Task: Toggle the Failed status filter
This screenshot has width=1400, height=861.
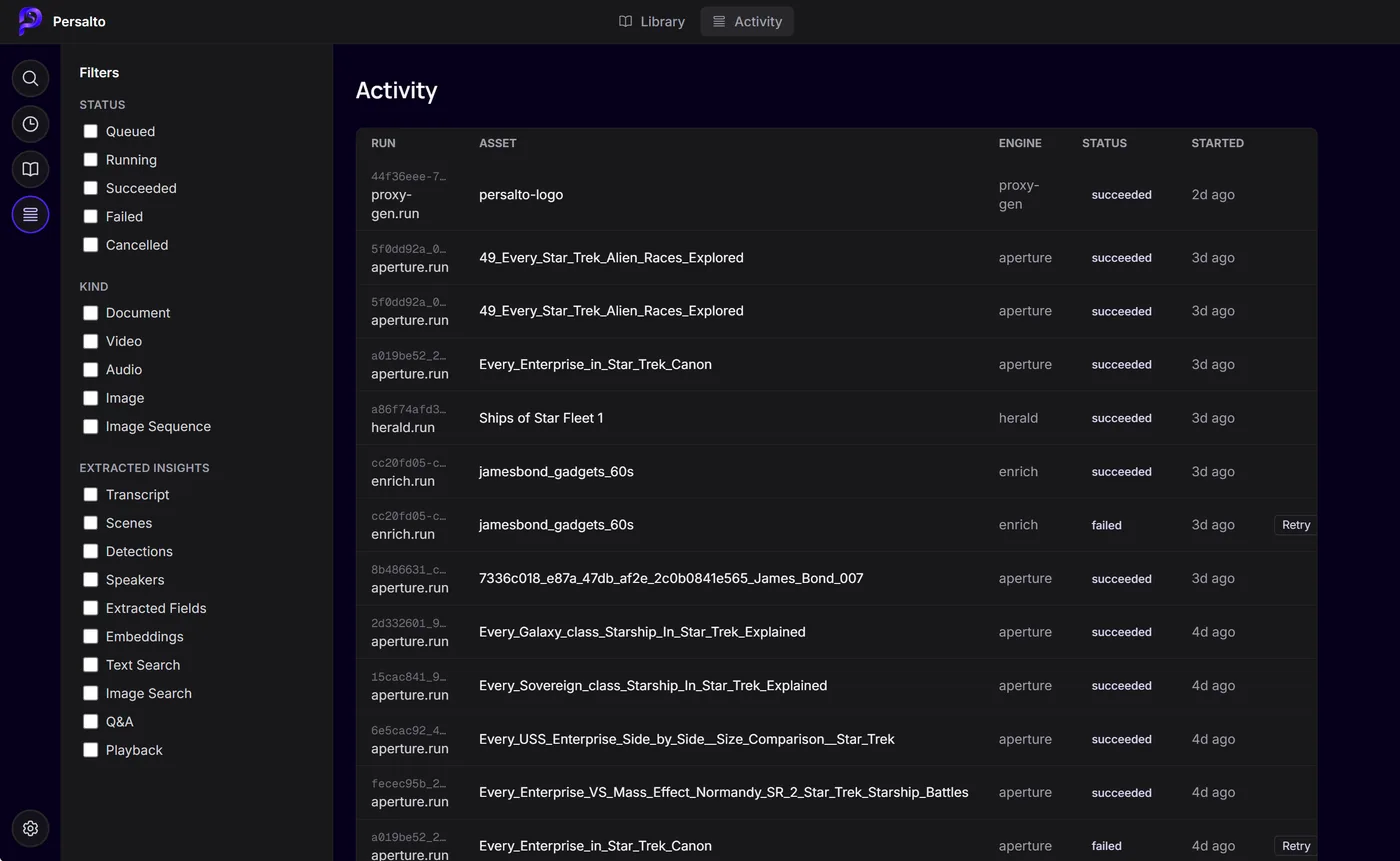Action: [90, 216]
